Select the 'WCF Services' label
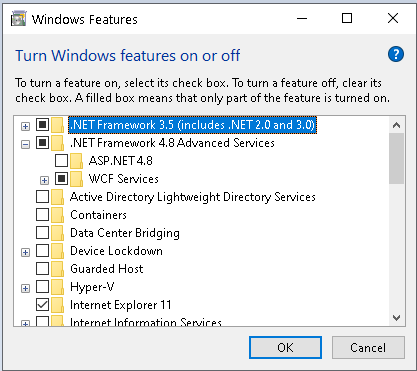 [x=124, y=179]
